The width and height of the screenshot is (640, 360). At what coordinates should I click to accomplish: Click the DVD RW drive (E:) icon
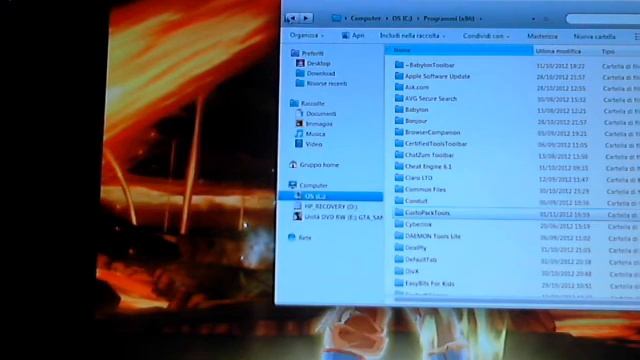(298, 217)
